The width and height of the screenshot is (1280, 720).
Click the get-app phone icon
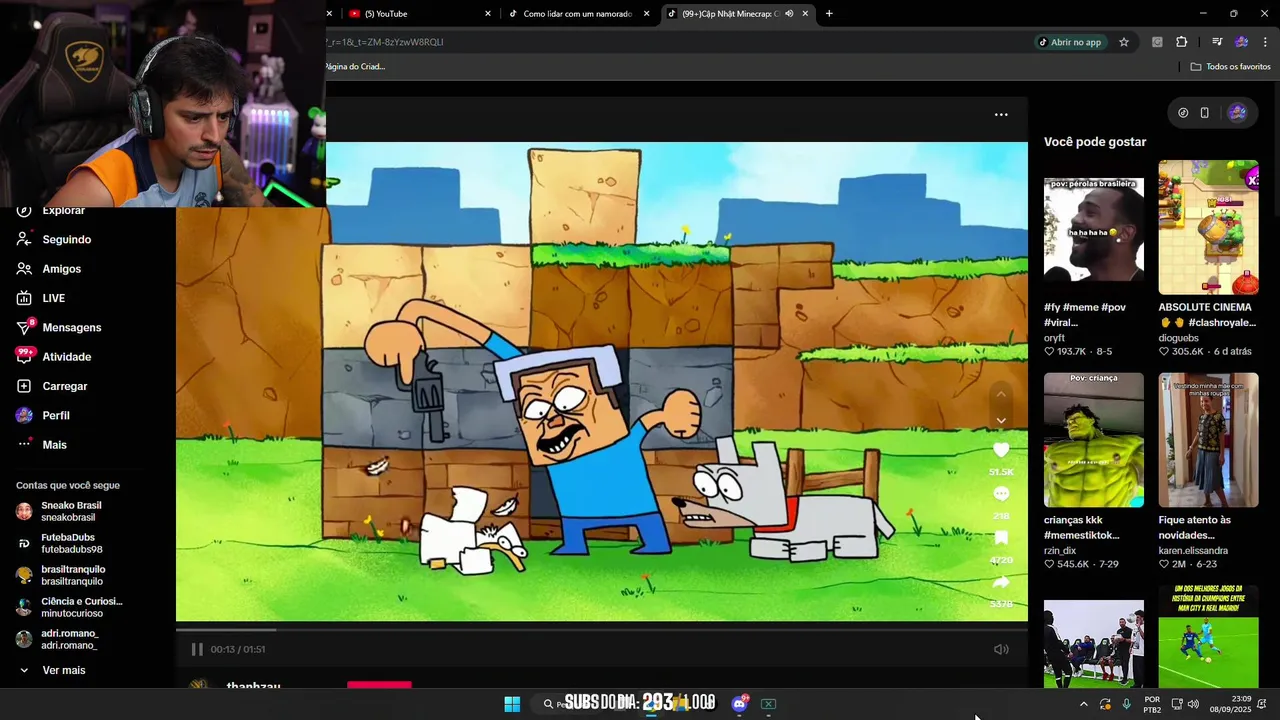[x=1204, y=113]
